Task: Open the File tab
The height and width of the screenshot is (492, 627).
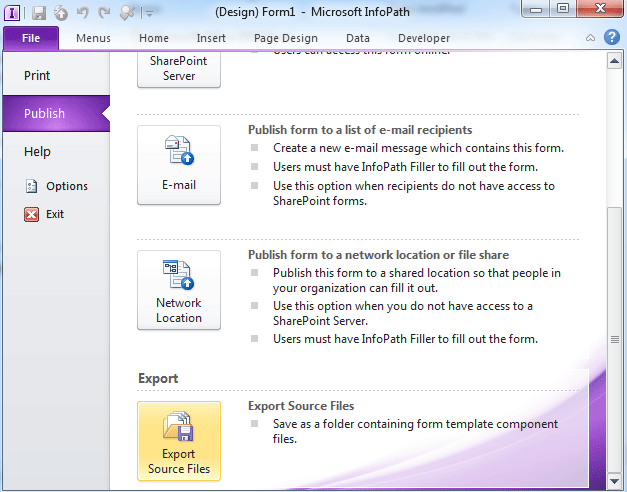Action: pos(31,38)
